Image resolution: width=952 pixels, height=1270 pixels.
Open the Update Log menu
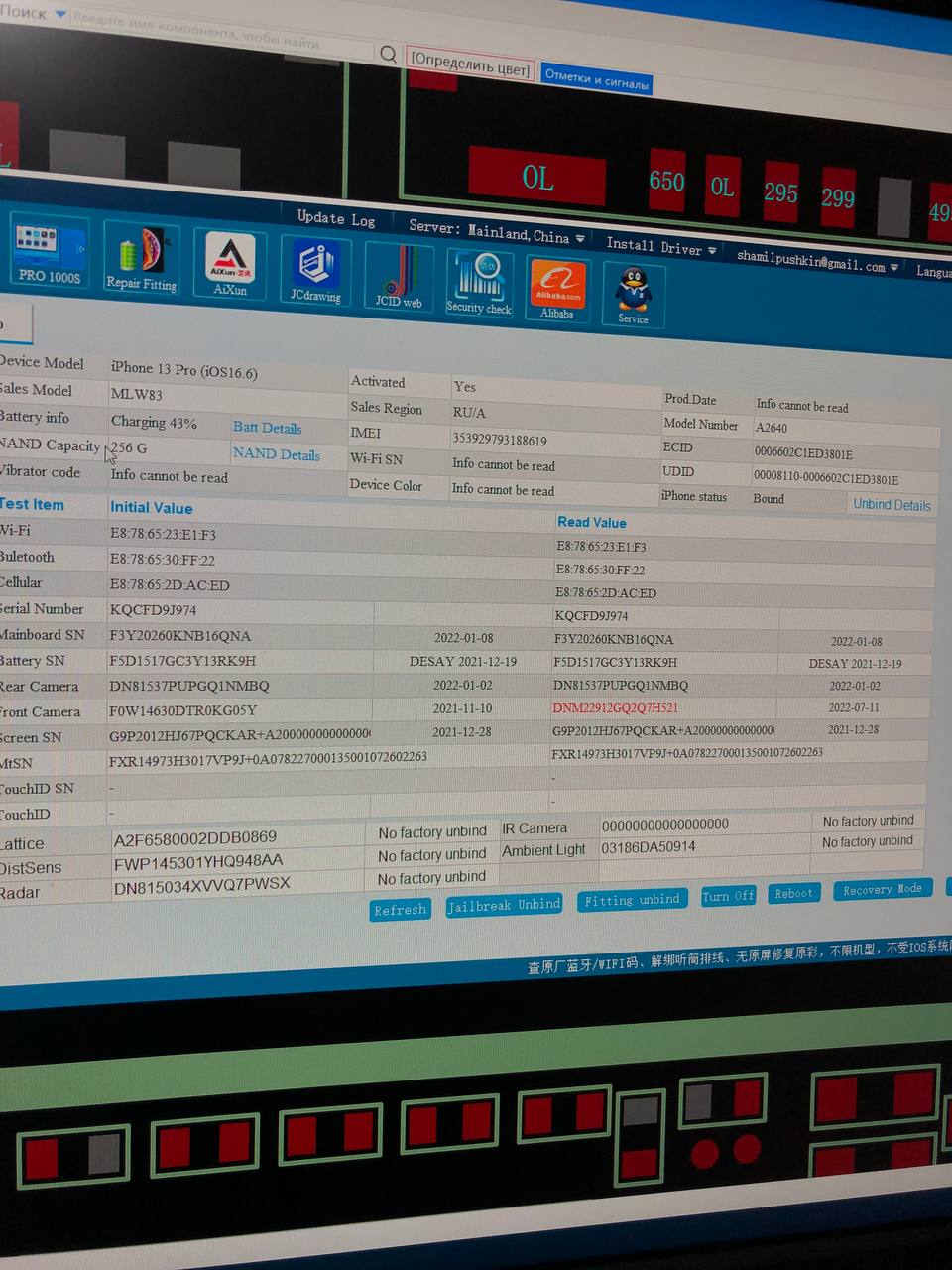(x=336, y=218)
